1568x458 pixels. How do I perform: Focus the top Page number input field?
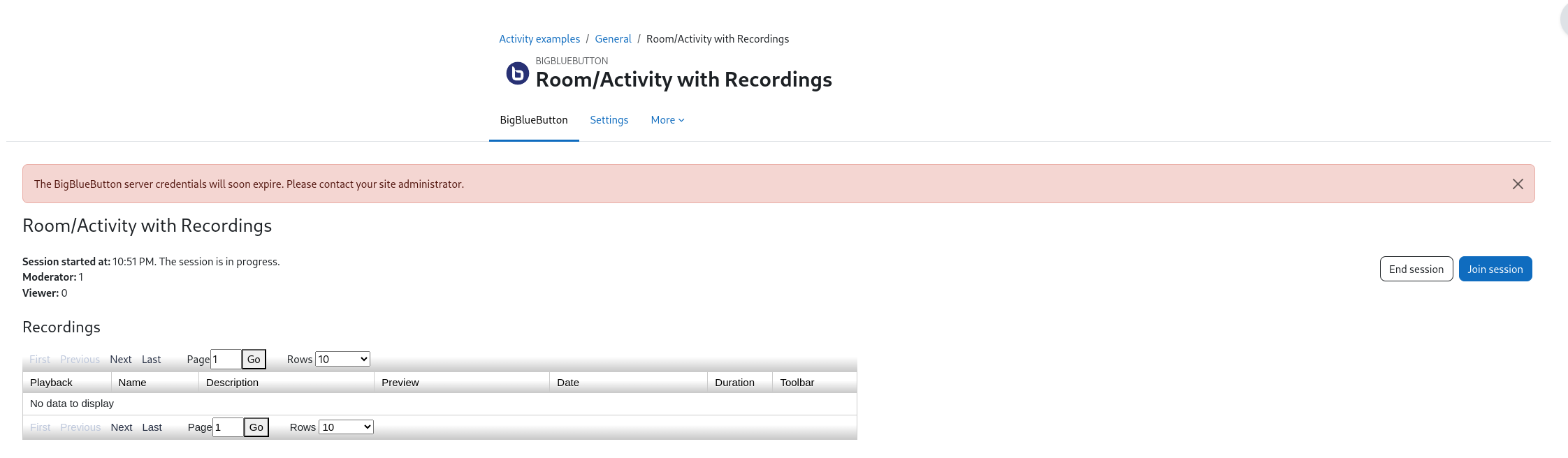click(x=226, y=359)
